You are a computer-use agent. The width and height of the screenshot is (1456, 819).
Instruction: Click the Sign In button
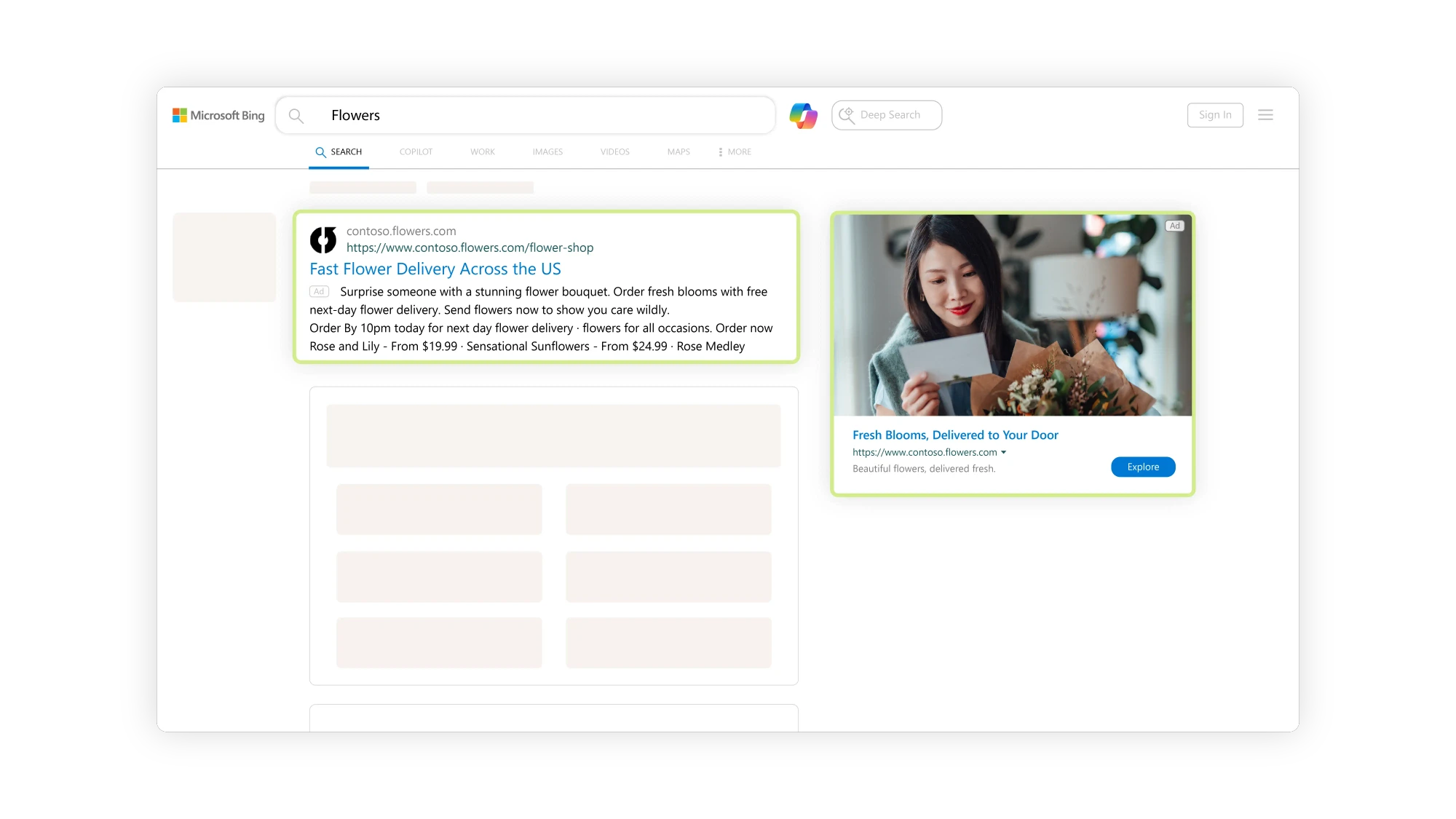coord(1215,114)
